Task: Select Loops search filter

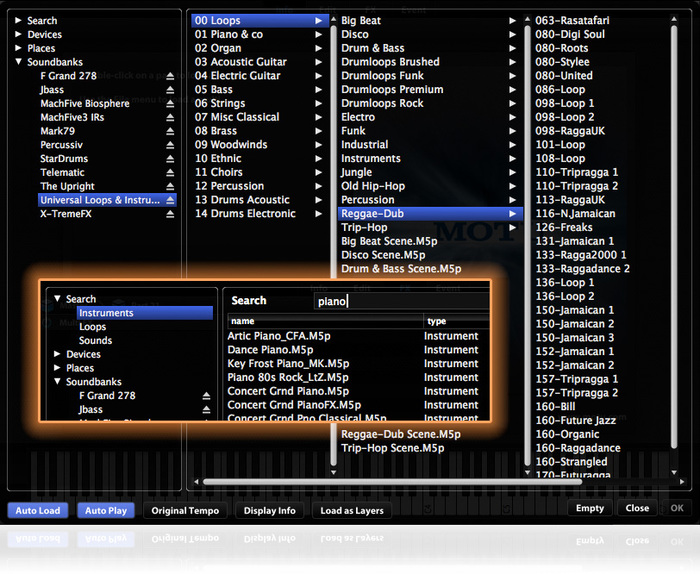Action: tap(93, 327)
